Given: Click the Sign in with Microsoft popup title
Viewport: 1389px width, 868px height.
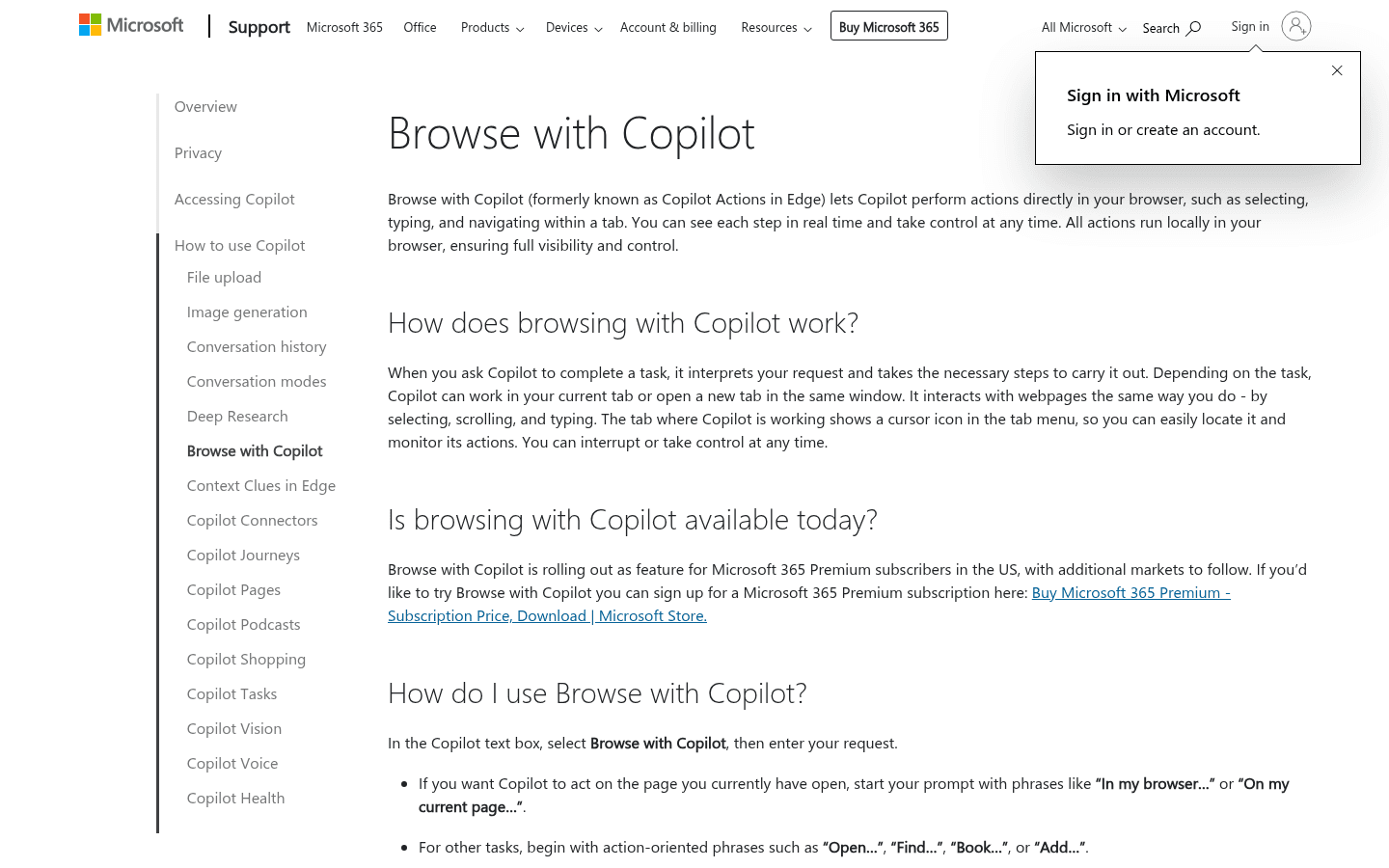Looking at the screenshot, I should (1154, 95).
